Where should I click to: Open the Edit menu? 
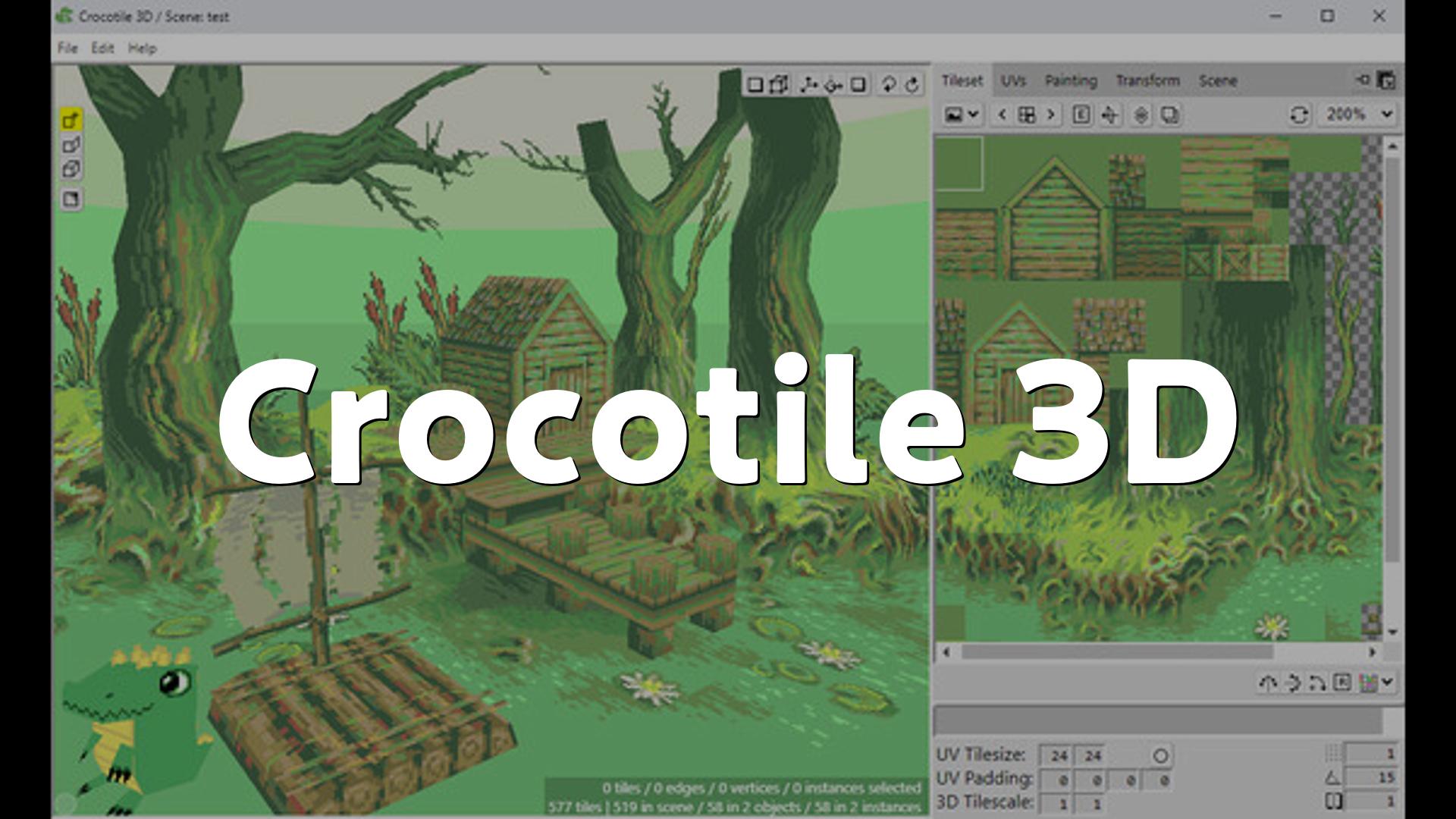click(102, 48)
